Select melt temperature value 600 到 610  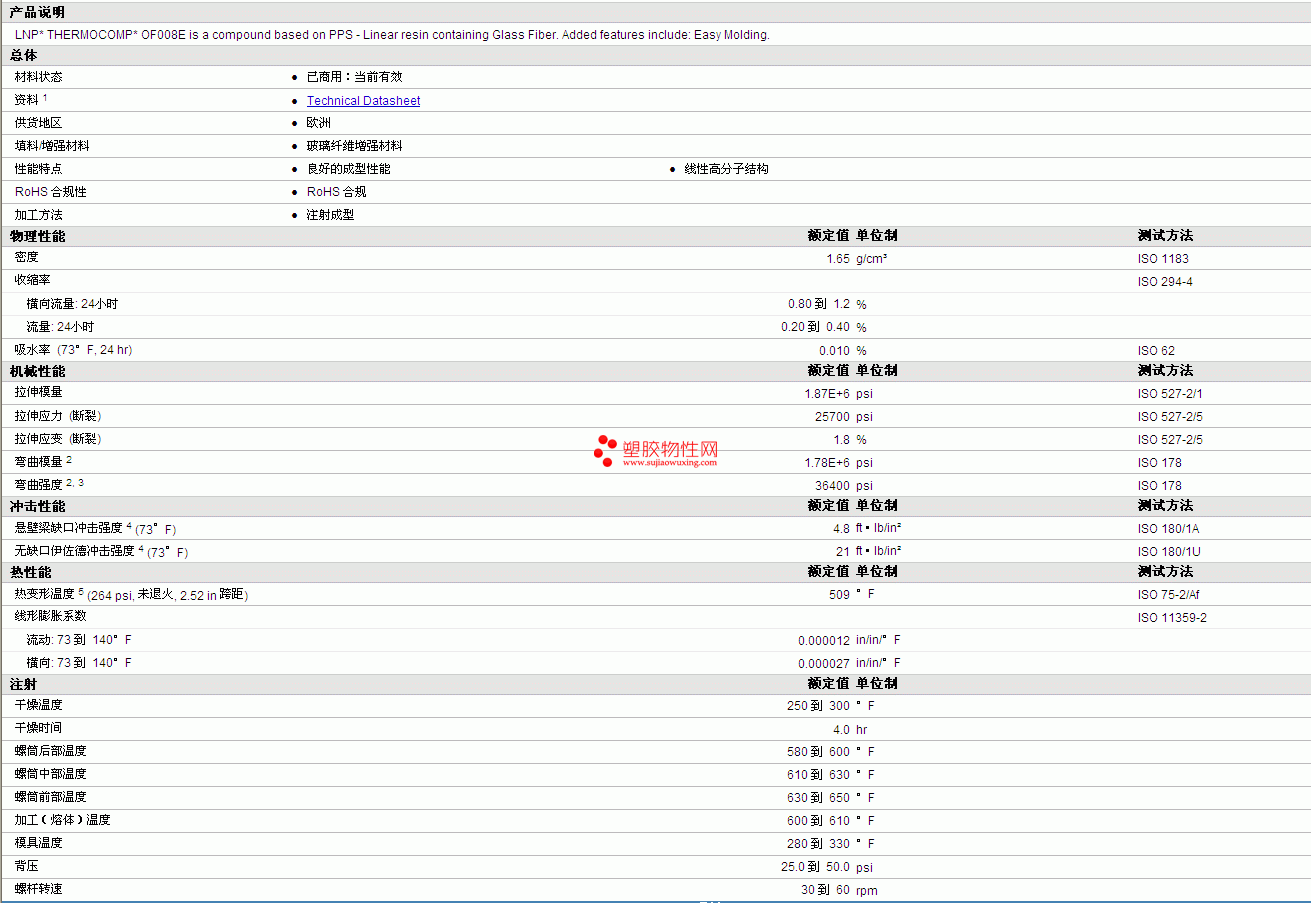(x=818, y=821)
